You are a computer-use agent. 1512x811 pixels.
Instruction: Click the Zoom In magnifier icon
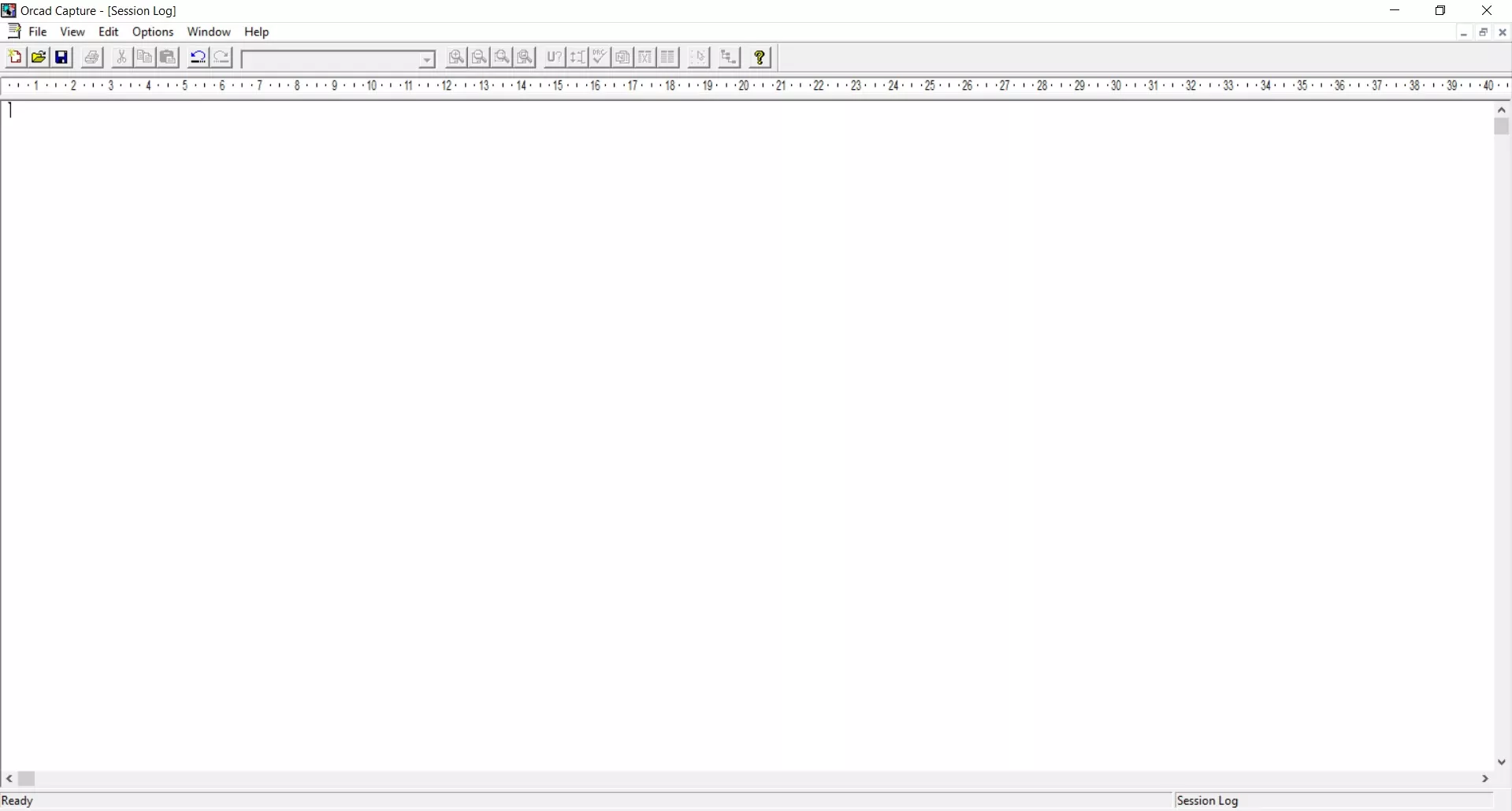456,58
